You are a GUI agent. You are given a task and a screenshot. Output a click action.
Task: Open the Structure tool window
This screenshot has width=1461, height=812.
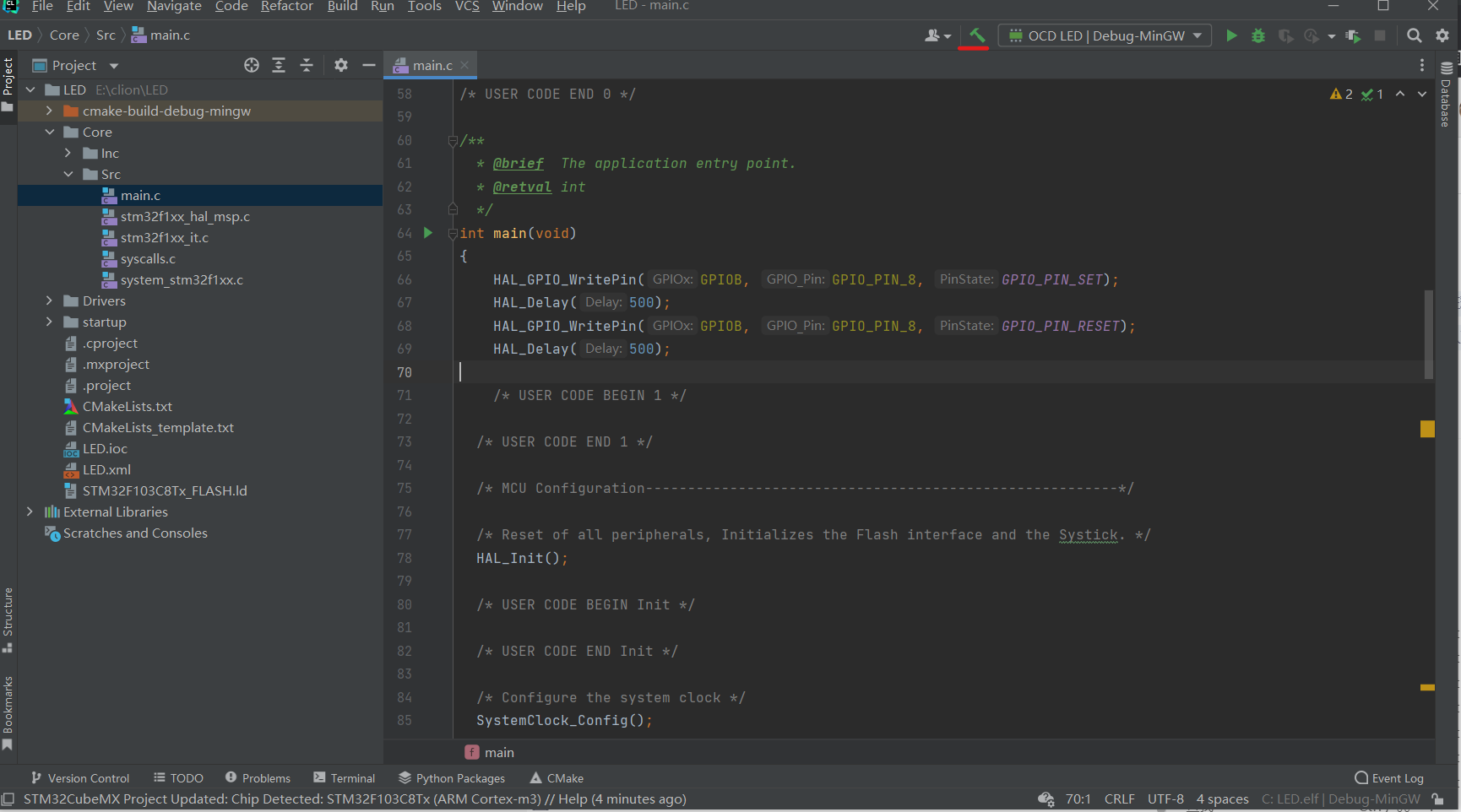coord(8,620)
